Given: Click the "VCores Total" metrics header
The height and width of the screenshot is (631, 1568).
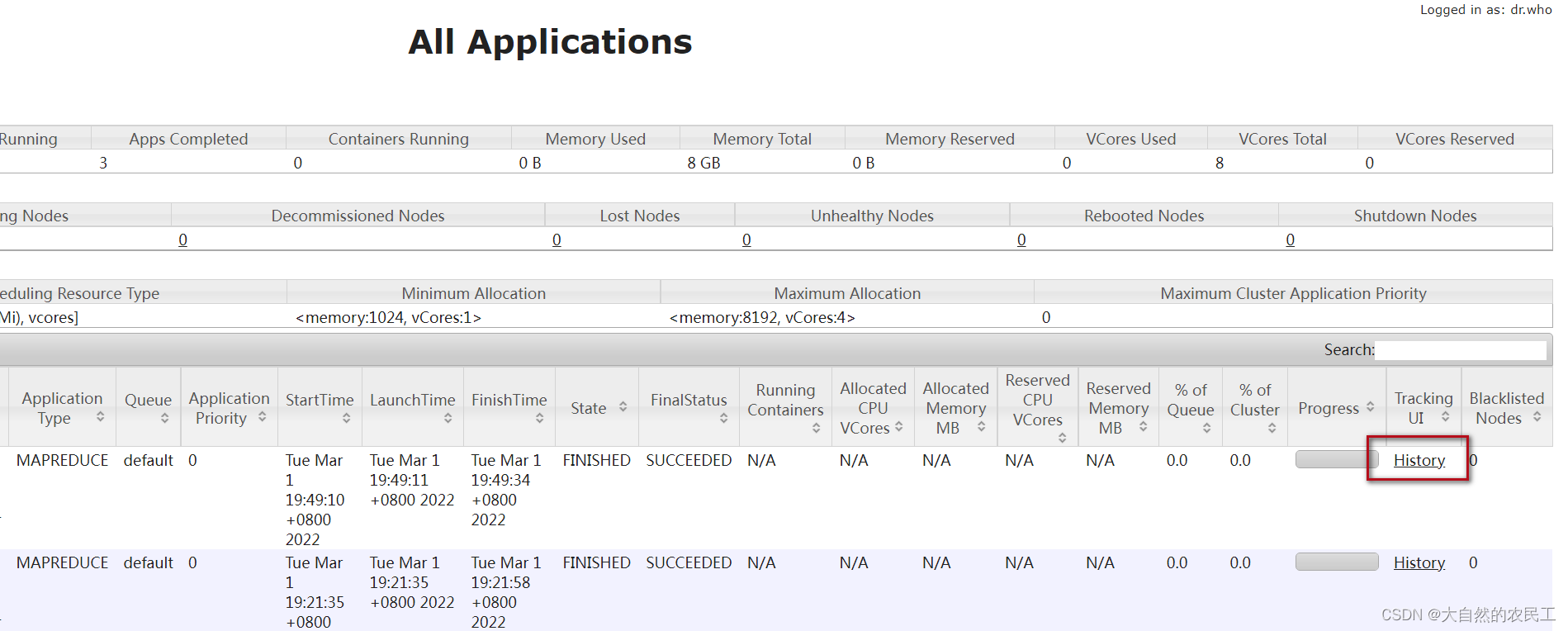Looking at the screenshot, I should (x=1283, y=139).
